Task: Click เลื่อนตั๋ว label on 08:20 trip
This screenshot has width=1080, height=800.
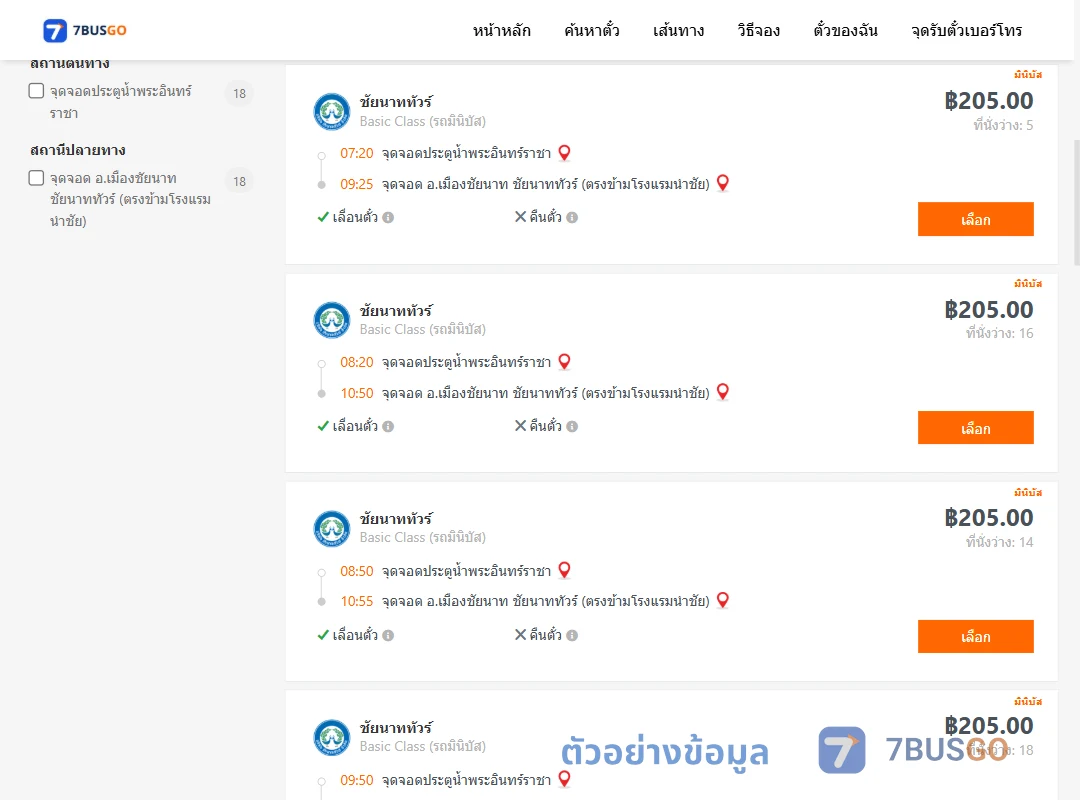Action: (355, 426)
